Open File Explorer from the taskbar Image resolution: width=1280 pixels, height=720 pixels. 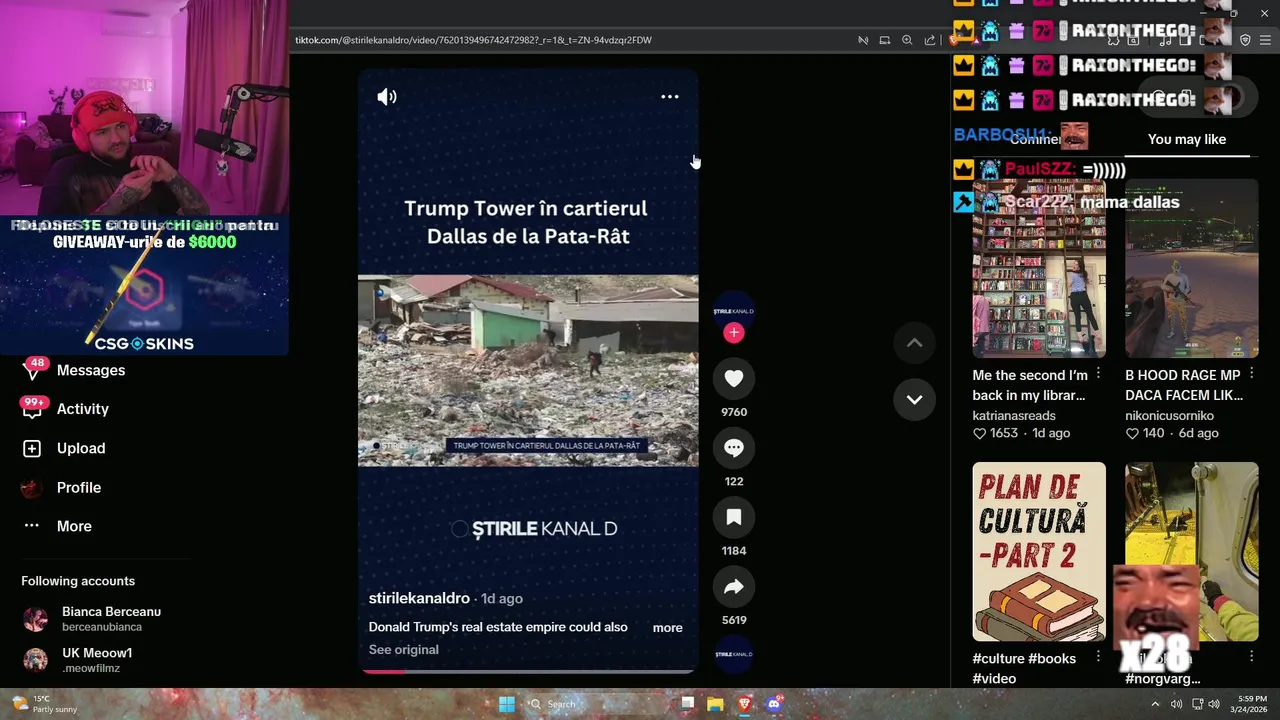(x=715, y=704)
